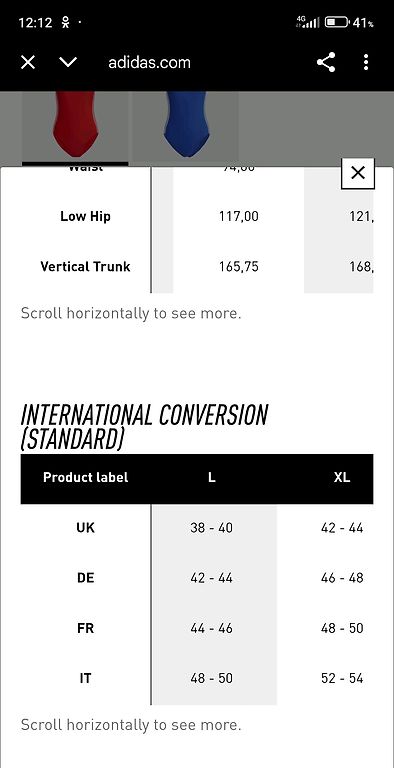Viewport: 394px width, 768px height.
Task: Tap the L column header
Action: click(x=212, y=478)
